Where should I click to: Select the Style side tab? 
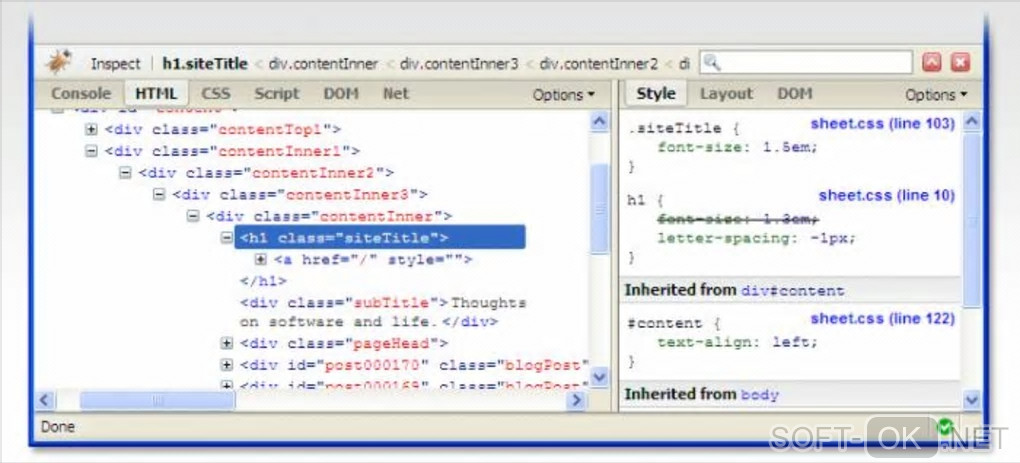click(x=656, y=94)
